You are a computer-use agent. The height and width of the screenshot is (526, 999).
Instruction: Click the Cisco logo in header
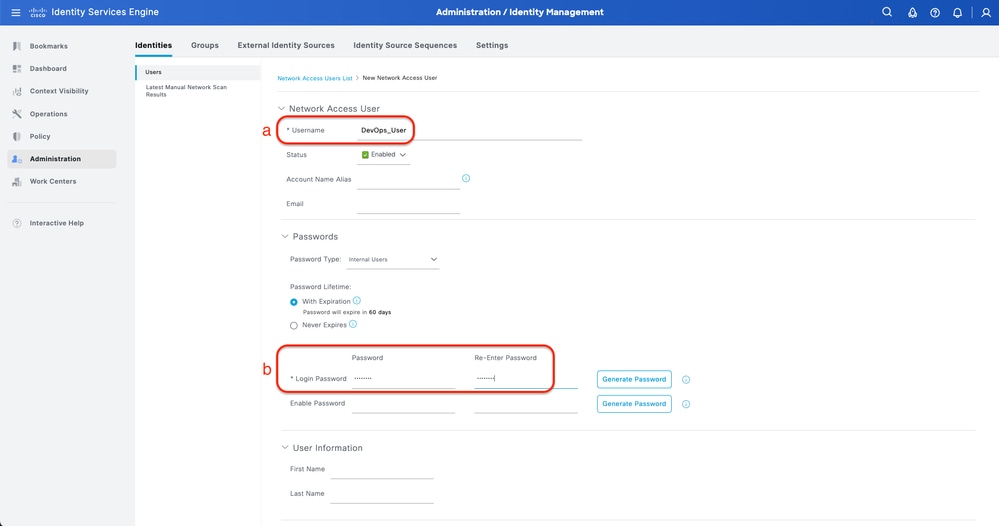38,12
